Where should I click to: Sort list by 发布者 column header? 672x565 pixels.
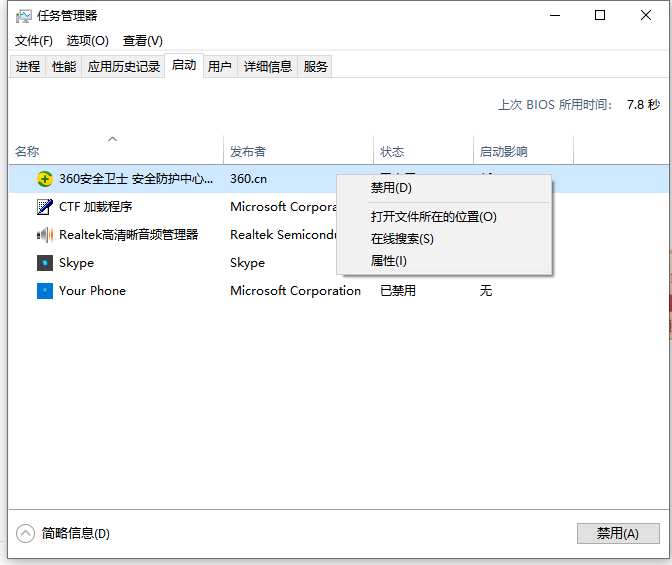[x=248, y=152]
